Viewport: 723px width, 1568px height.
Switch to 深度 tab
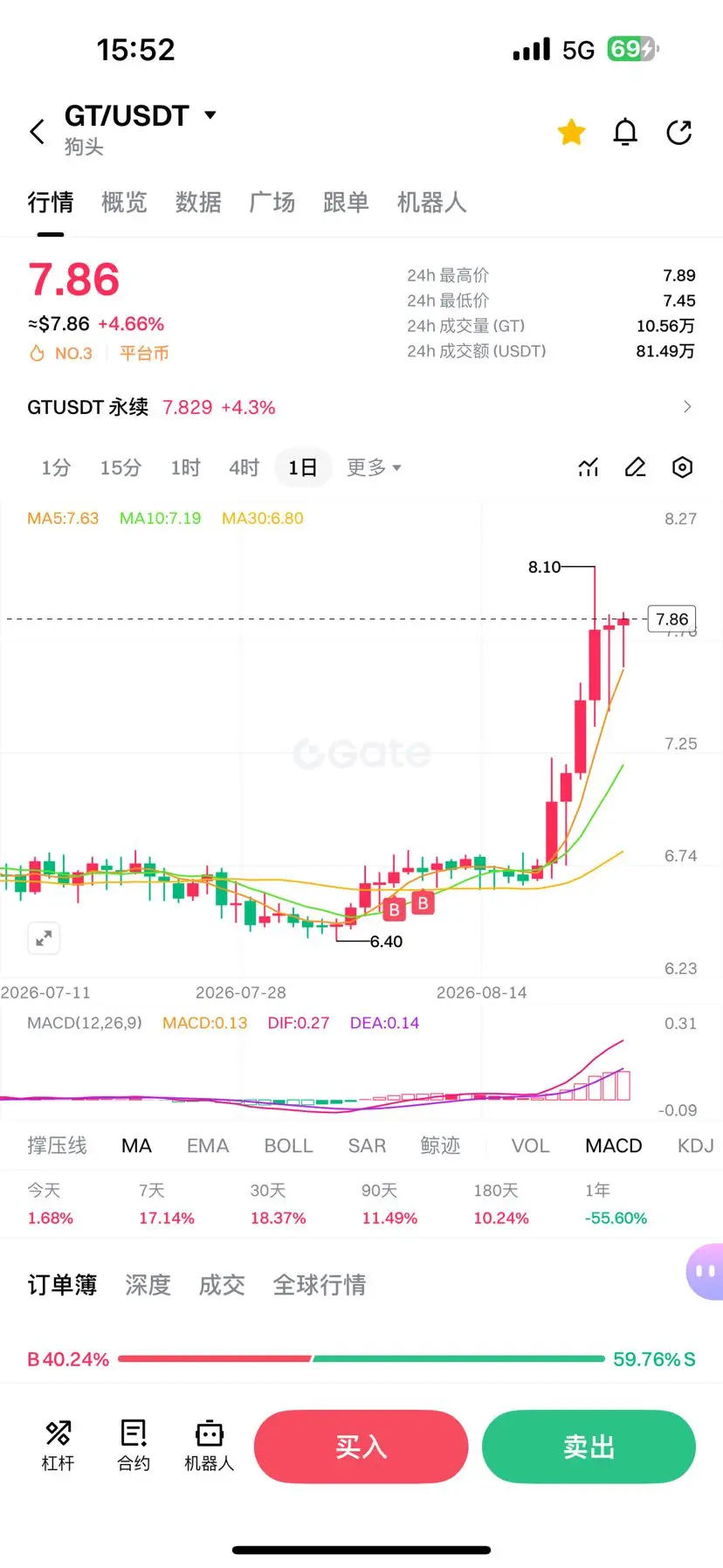point(148,1285)
